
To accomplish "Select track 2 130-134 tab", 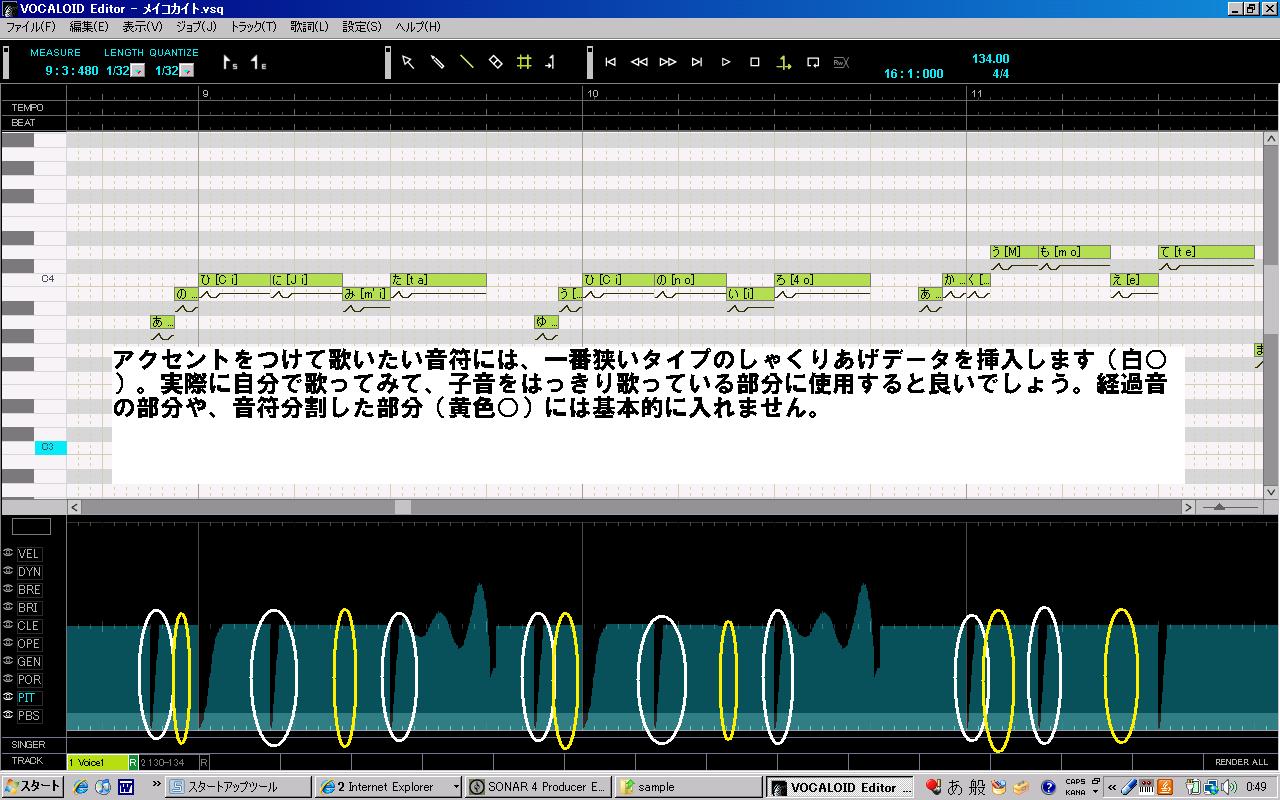I will tap(169, 762).
